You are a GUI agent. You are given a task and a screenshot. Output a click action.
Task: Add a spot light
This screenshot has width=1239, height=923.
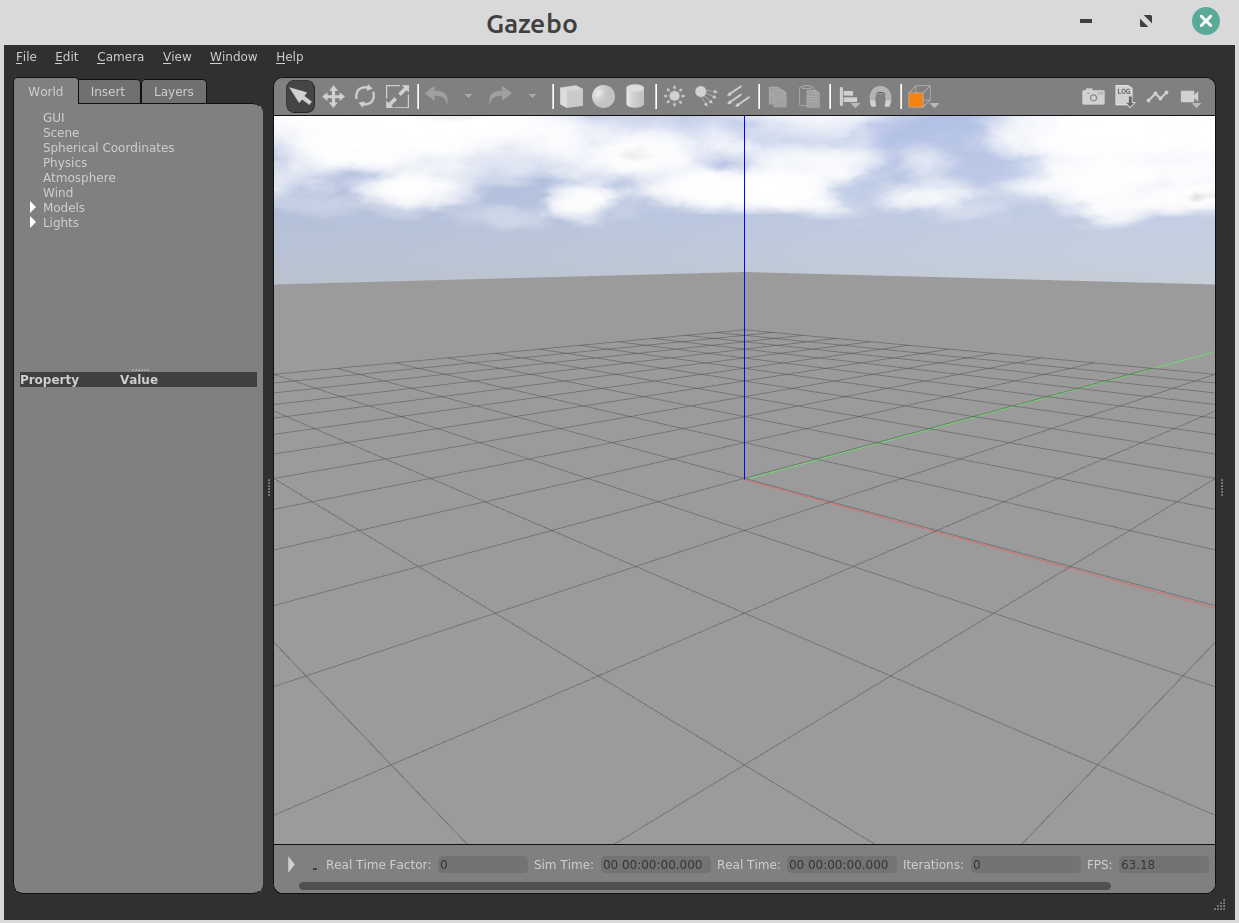click(706, 97)
